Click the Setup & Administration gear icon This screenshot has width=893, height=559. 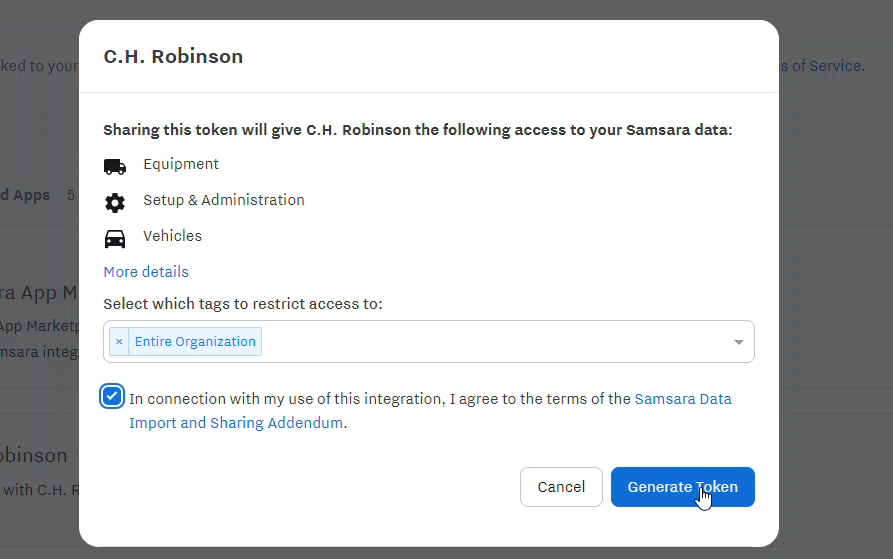pyautogui.click(x=115, y=203)
